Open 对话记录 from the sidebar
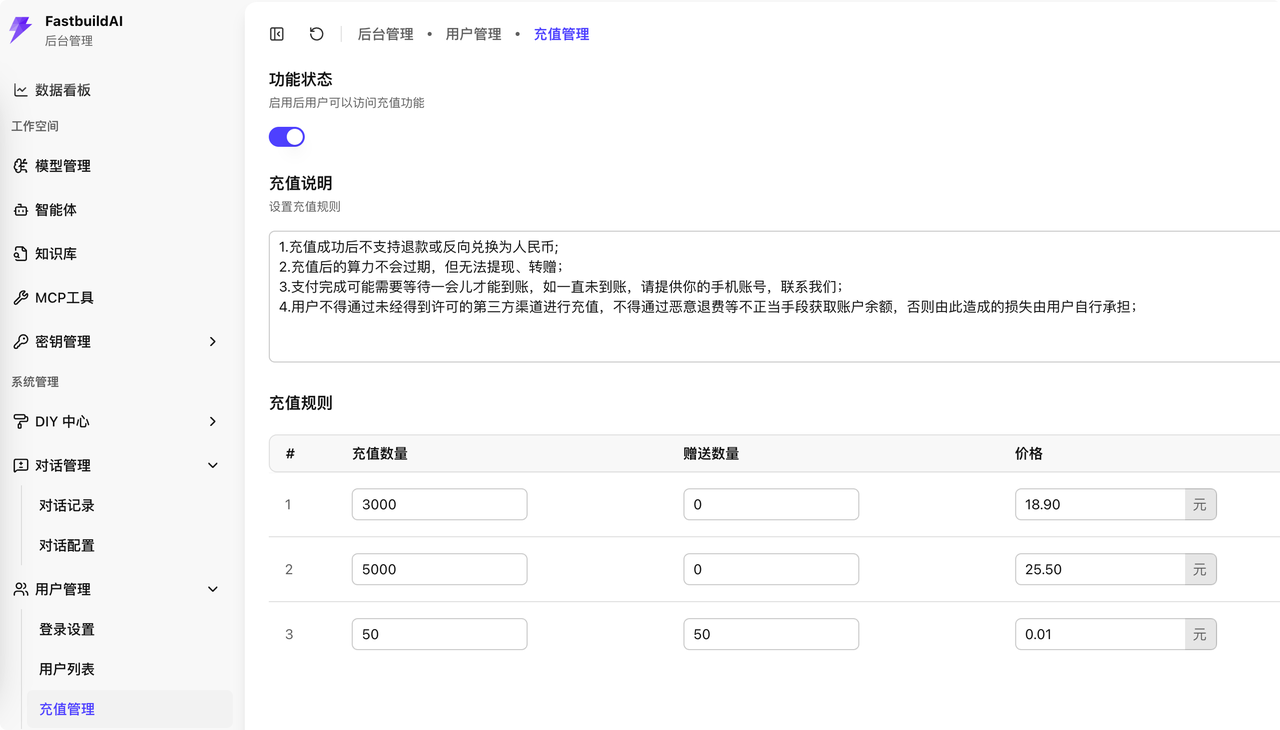This screenshot has height=730, width=1280. pos(67,505)
